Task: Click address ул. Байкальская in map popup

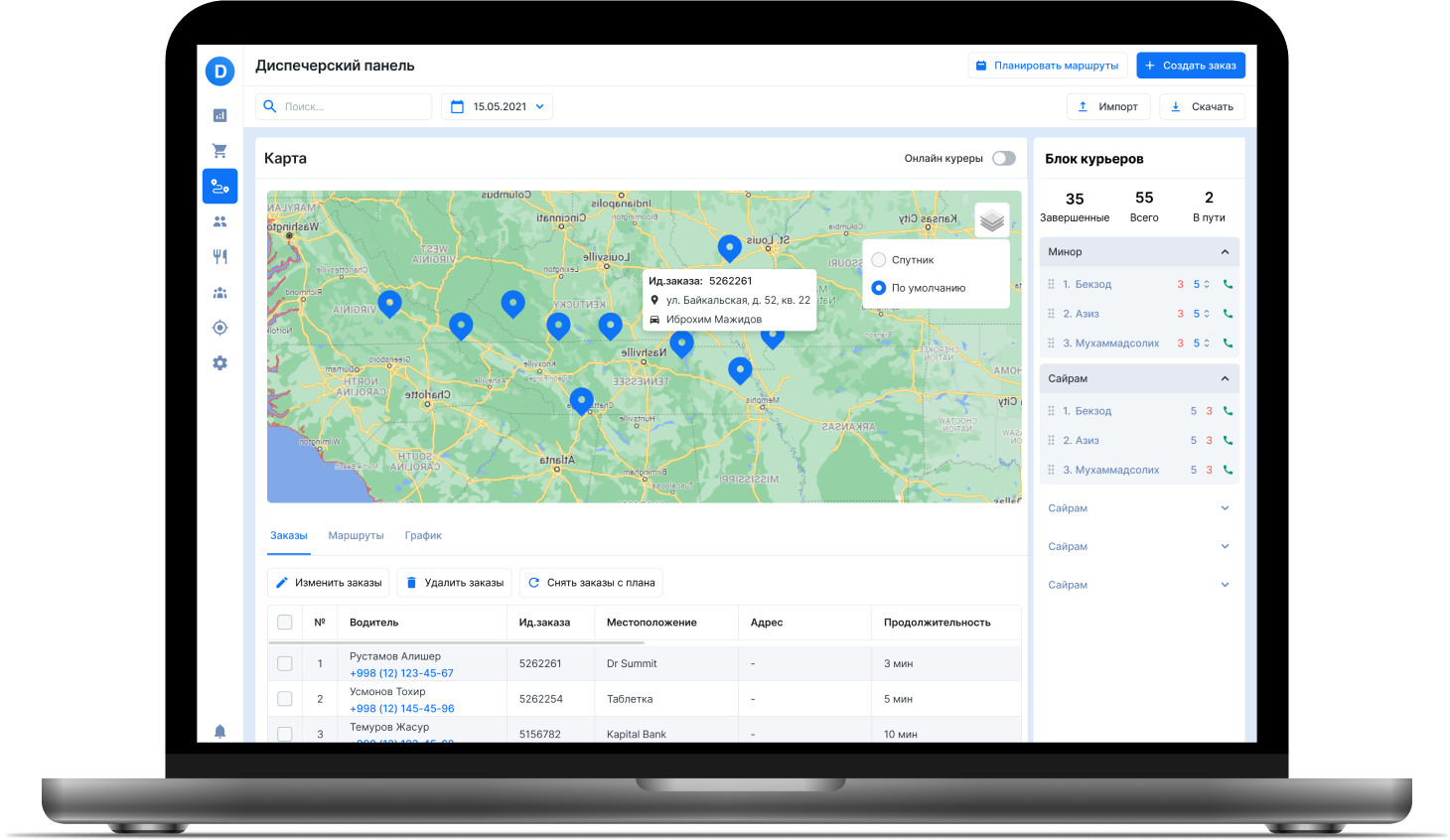Action: point(738,300)
